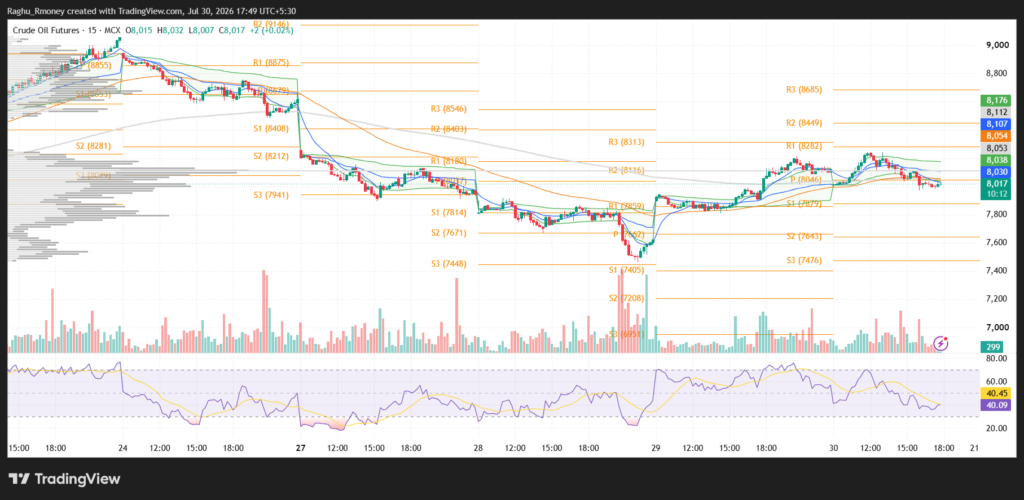1024x500 pixels.
Task: Click the high value H8,032
Action: [170, 30]
